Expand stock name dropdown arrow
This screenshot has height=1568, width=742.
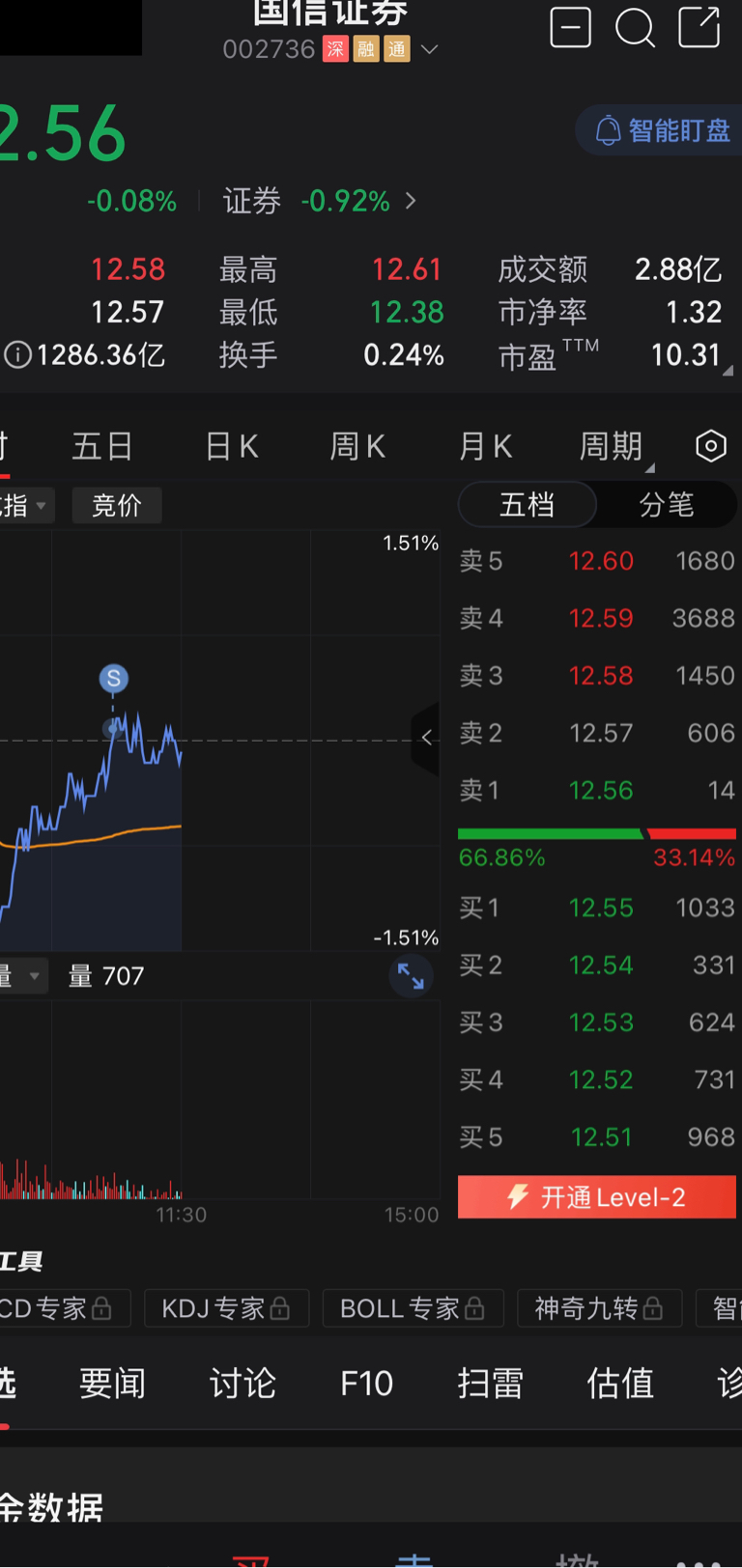pyautogui.click(x=430, y=49)
